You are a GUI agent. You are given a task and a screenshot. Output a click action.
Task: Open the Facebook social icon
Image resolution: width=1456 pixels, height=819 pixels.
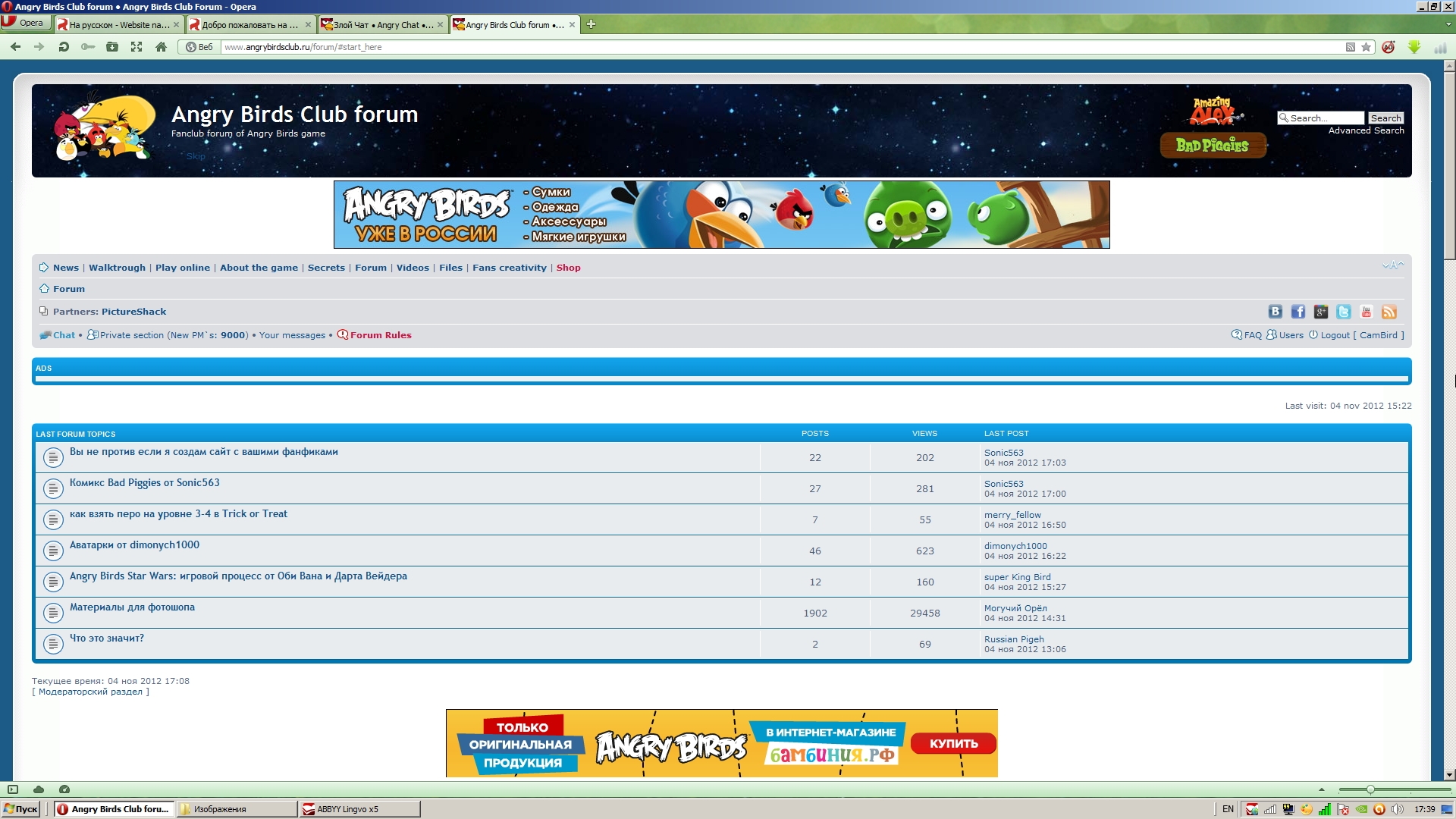(x=1298, y=312)
